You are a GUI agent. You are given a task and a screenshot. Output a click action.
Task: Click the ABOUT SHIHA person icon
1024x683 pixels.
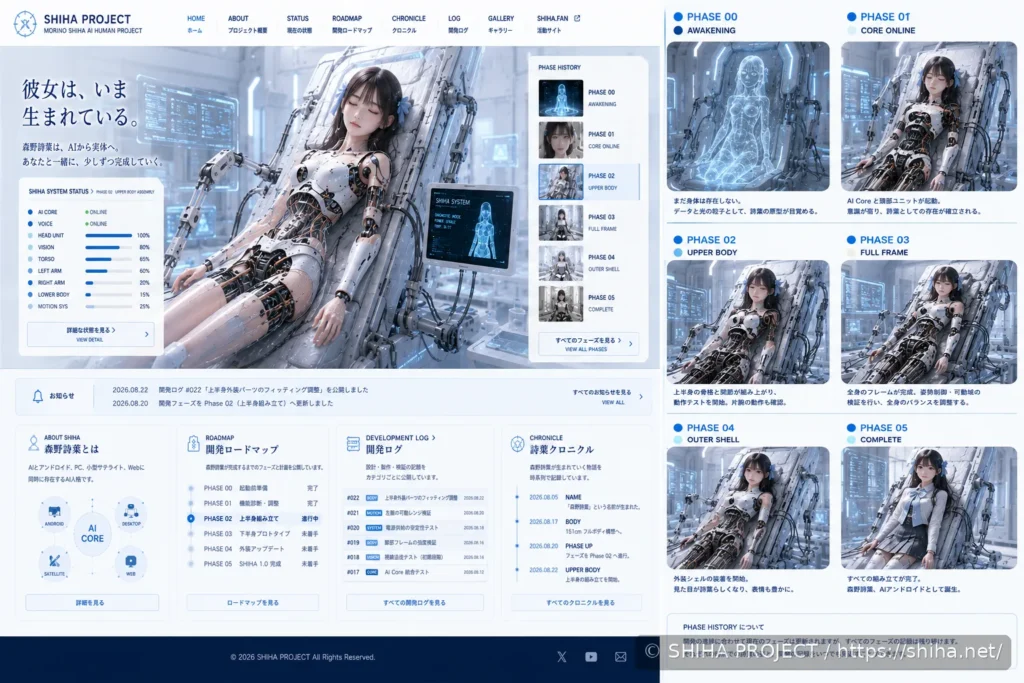click(x=33, y=443)
